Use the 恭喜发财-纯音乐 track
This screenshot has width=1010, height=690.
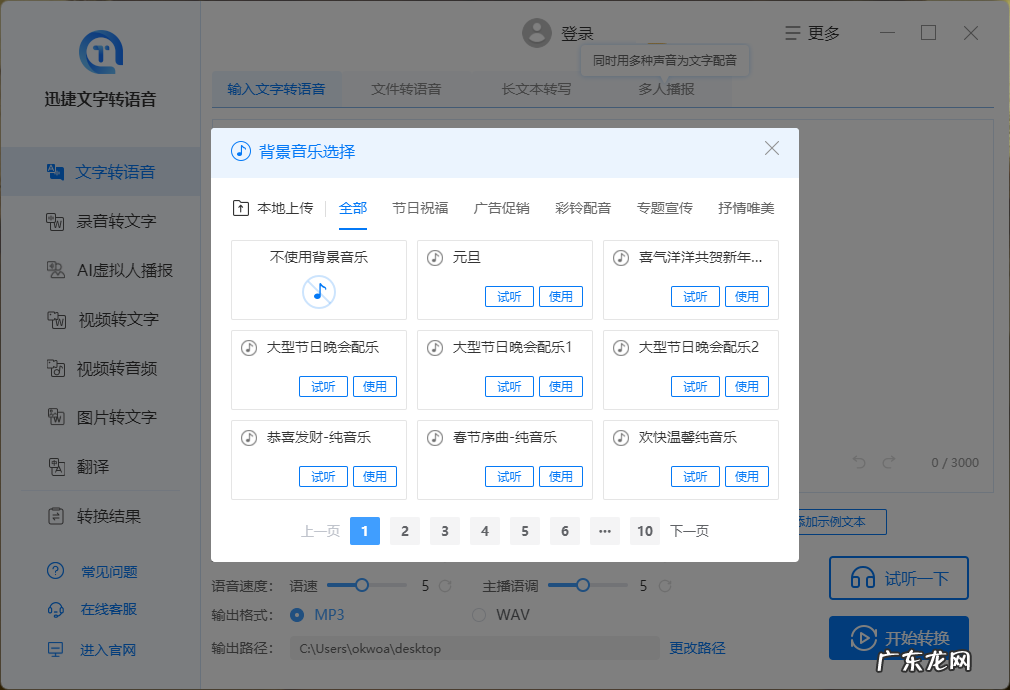[x=375, y=477]
